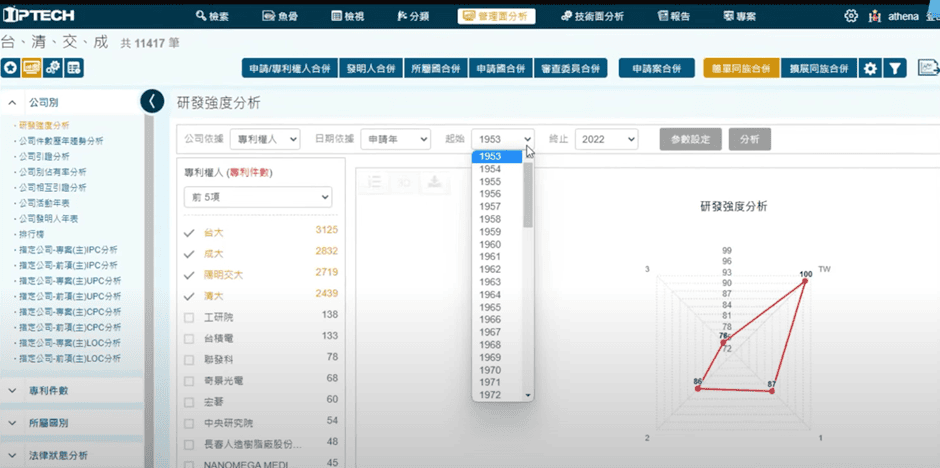940x468 pixels.
Task: Open the 終止 year 2022 dropdown
Action: [x=606, y=139]
